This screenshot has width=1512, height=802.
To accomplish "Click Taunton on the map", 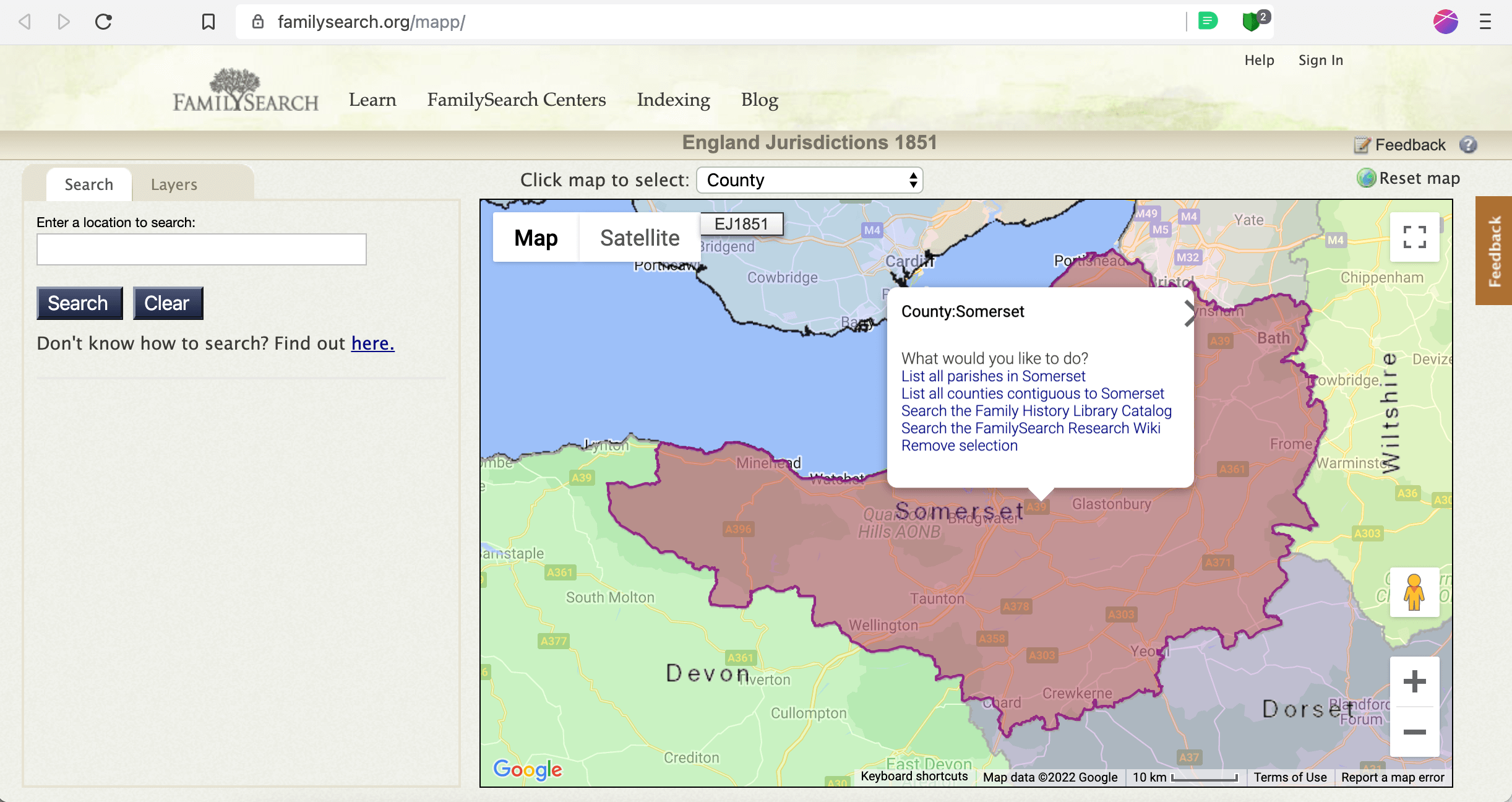I will [x=937, y=598].
